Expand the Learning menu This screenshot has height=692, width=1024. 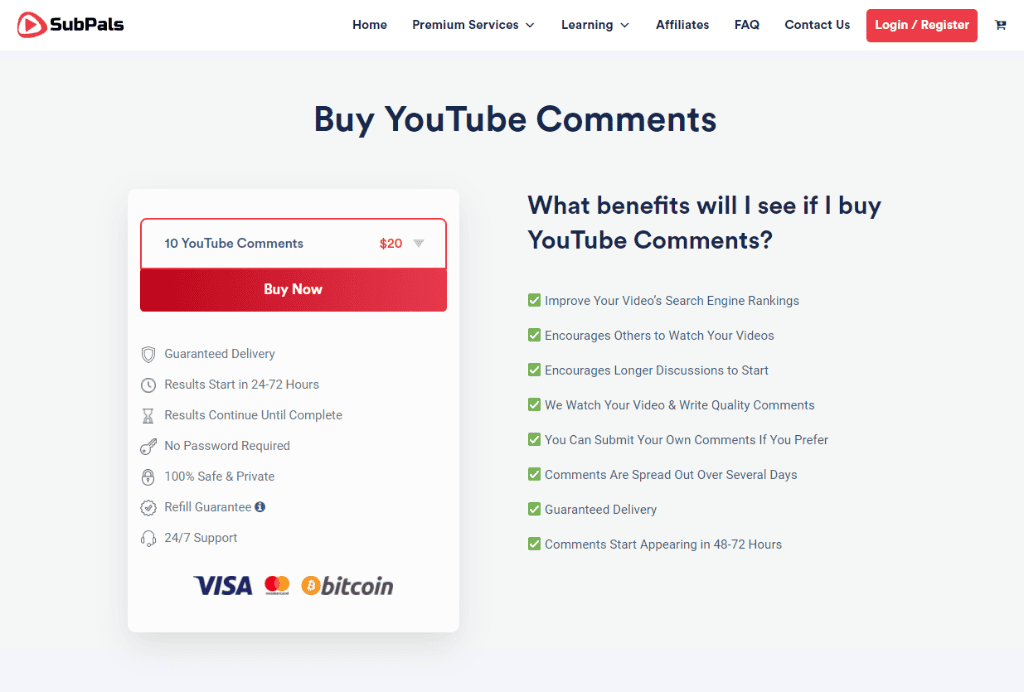click(595, 25)
